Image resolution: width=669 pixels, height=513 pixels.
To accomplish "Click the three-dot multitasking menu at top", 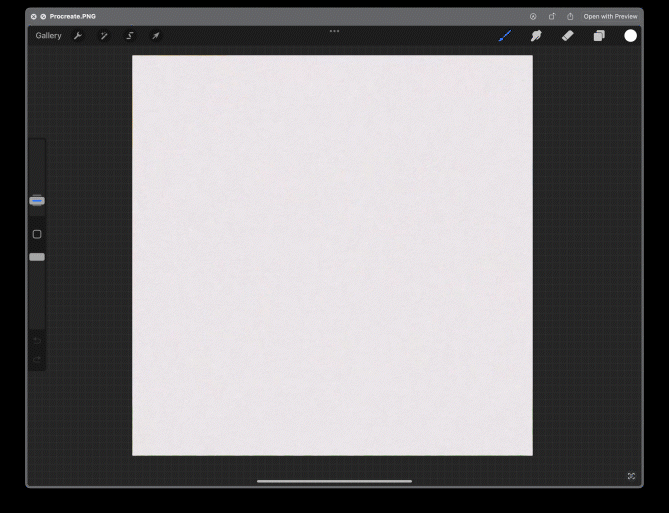I will (x=334, y=31).
